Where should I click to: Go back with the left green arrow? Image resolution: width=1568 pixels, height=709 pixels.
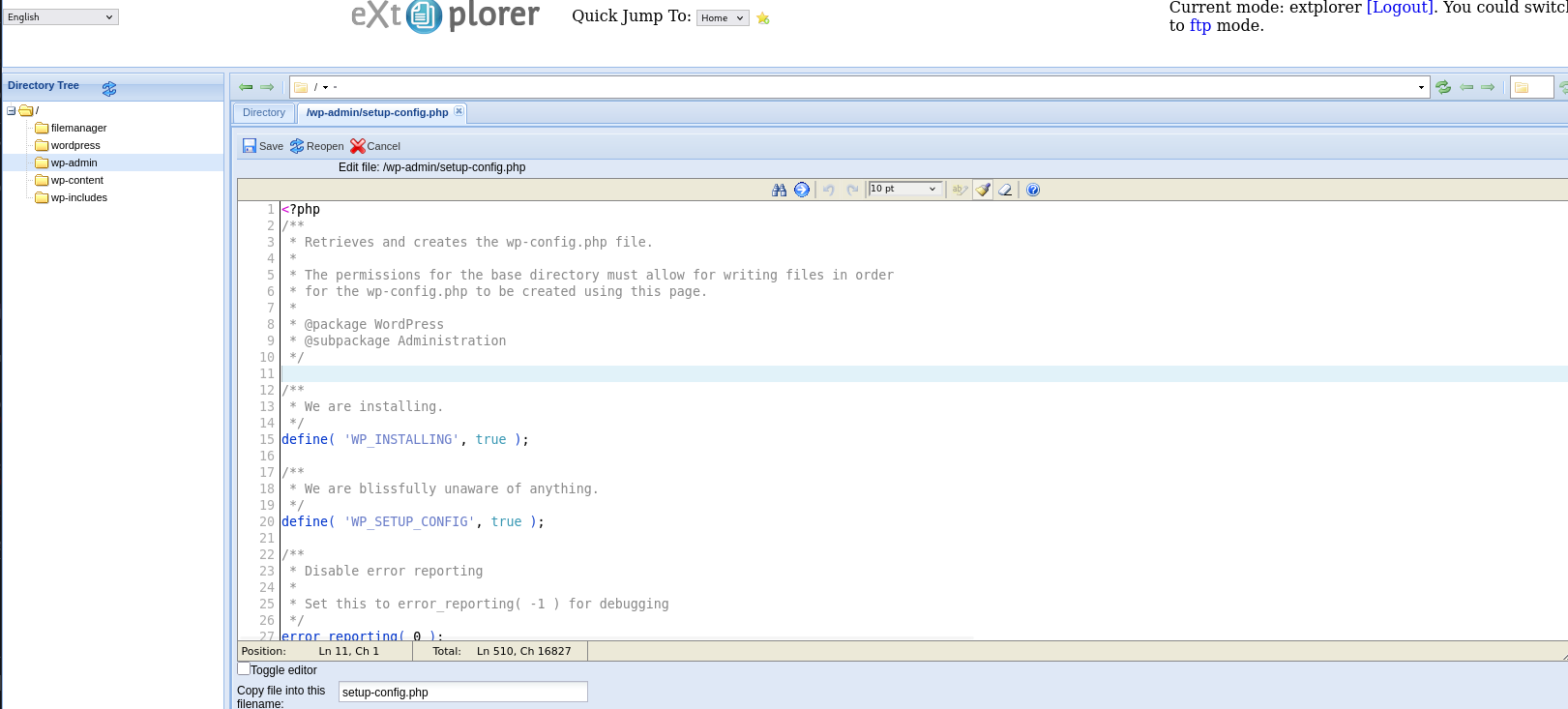246,87
